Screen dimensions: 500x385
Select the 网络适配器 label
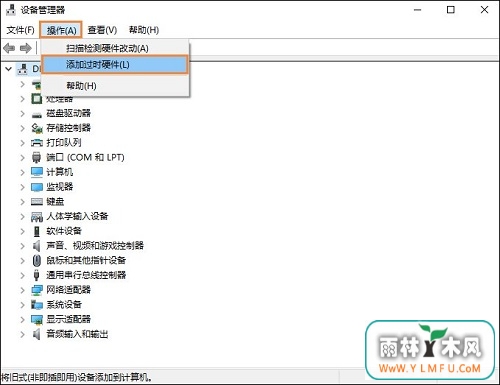point(68,290)
